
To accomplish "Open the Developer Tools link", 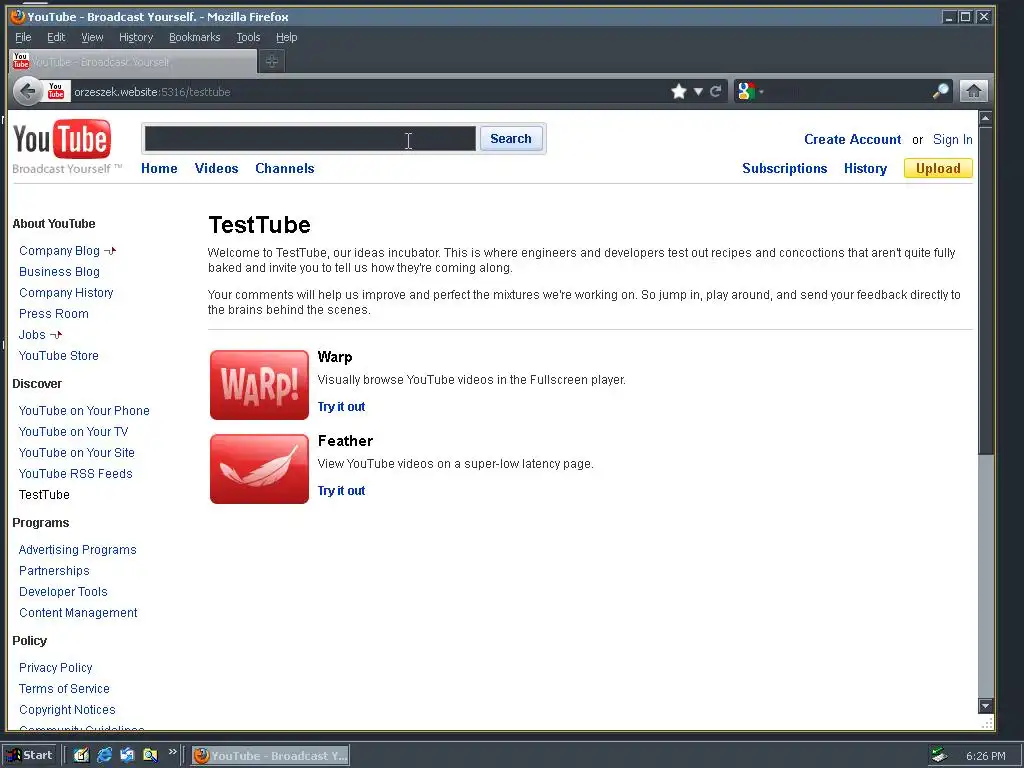I will (x=63, y=591).
